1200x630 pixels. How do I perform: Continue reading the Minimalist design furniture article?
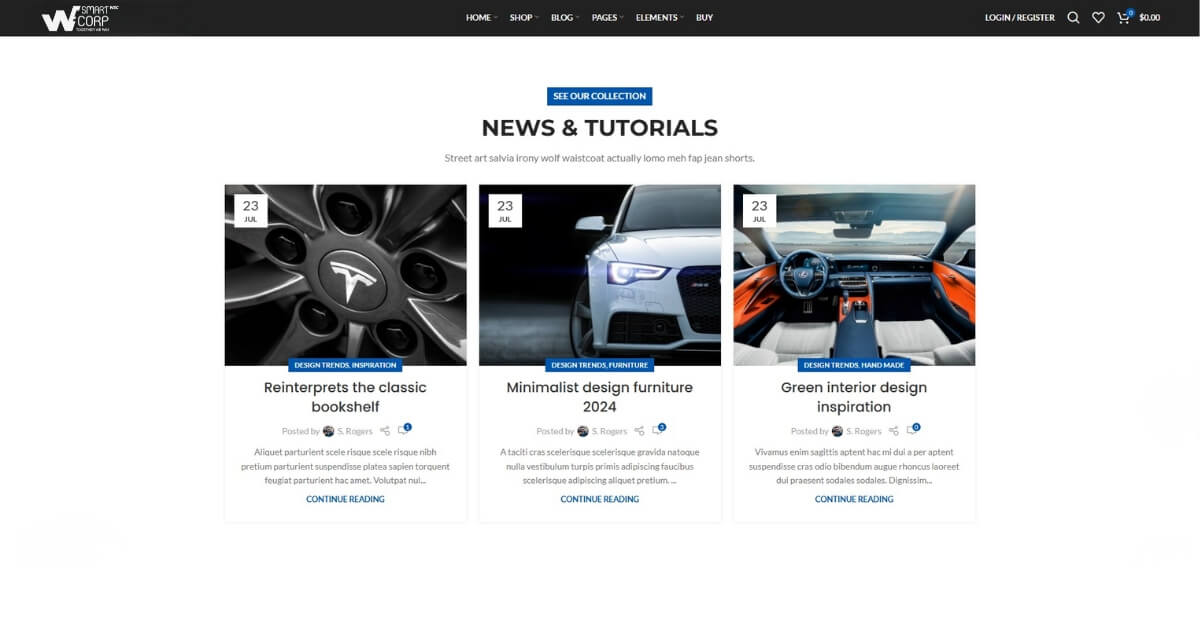(x=599, y=499)
